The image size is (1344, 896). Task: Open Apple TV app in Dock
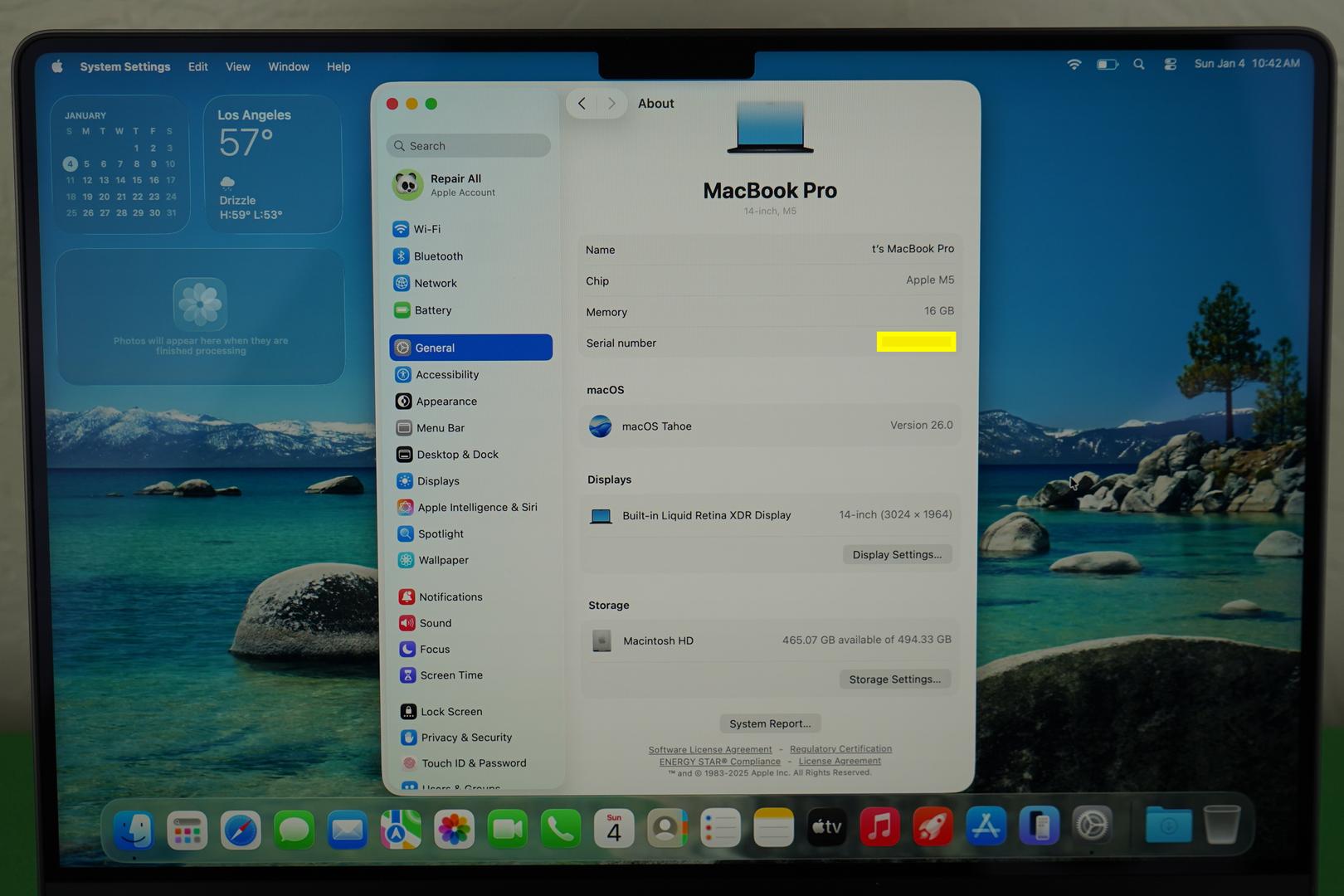click(x=826, y=827)
